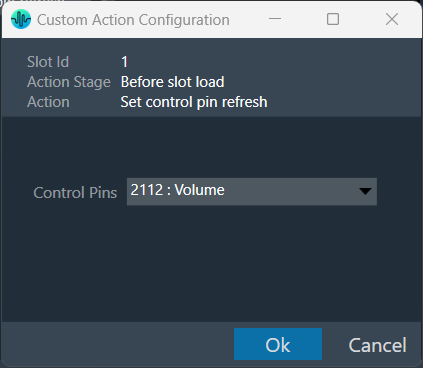Image resolution: width=423 pixels, height=368 pixels.
Task: Click the Control Pins label
Action: tap(75, 193)
